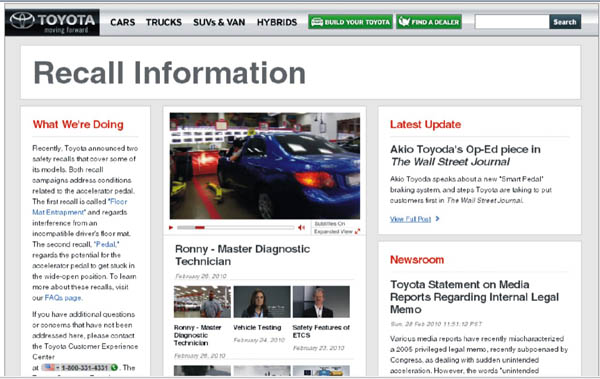Click the Search button

pos(565,22)
